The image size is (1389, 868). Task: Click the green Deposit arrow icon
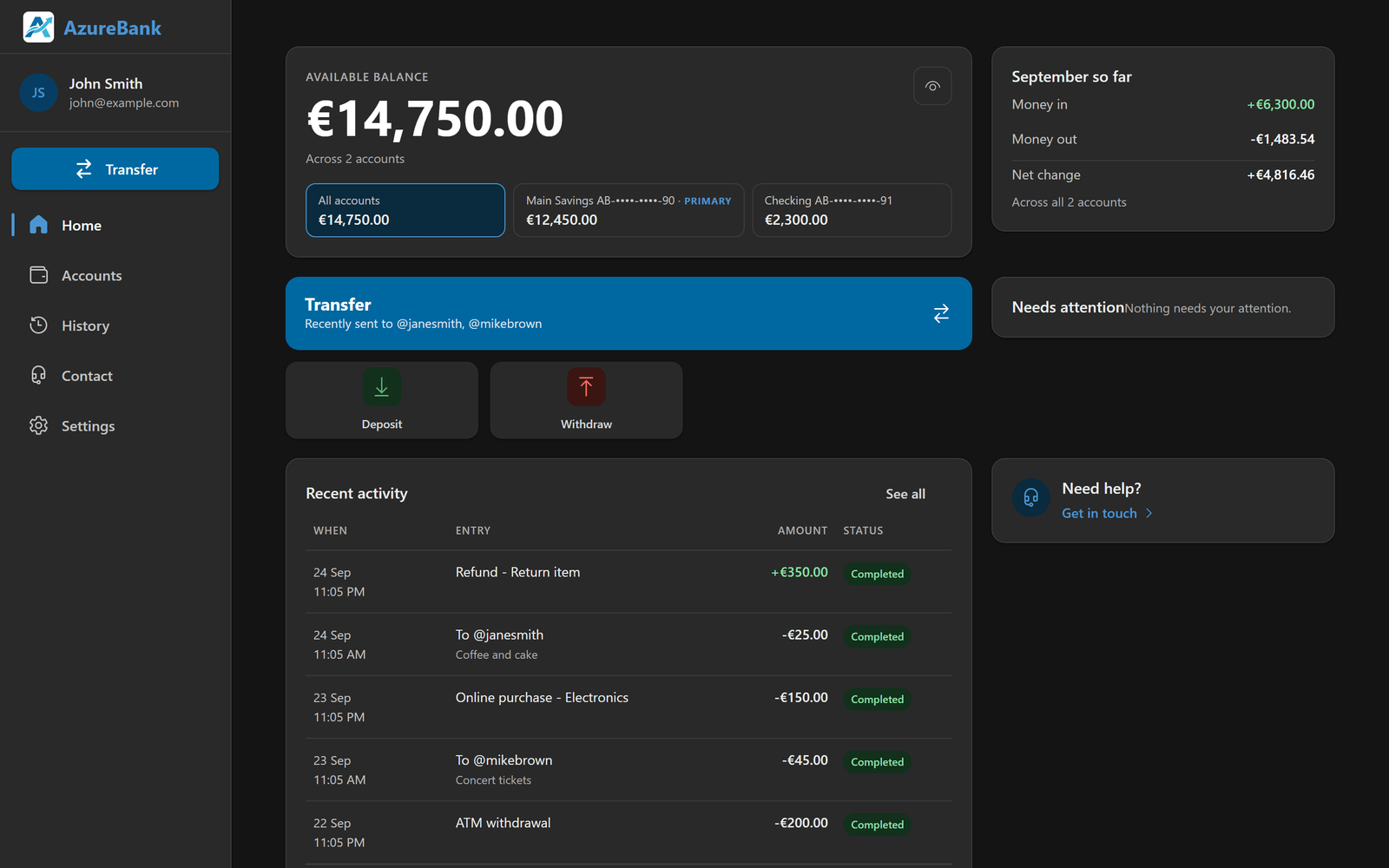[382, 387]
